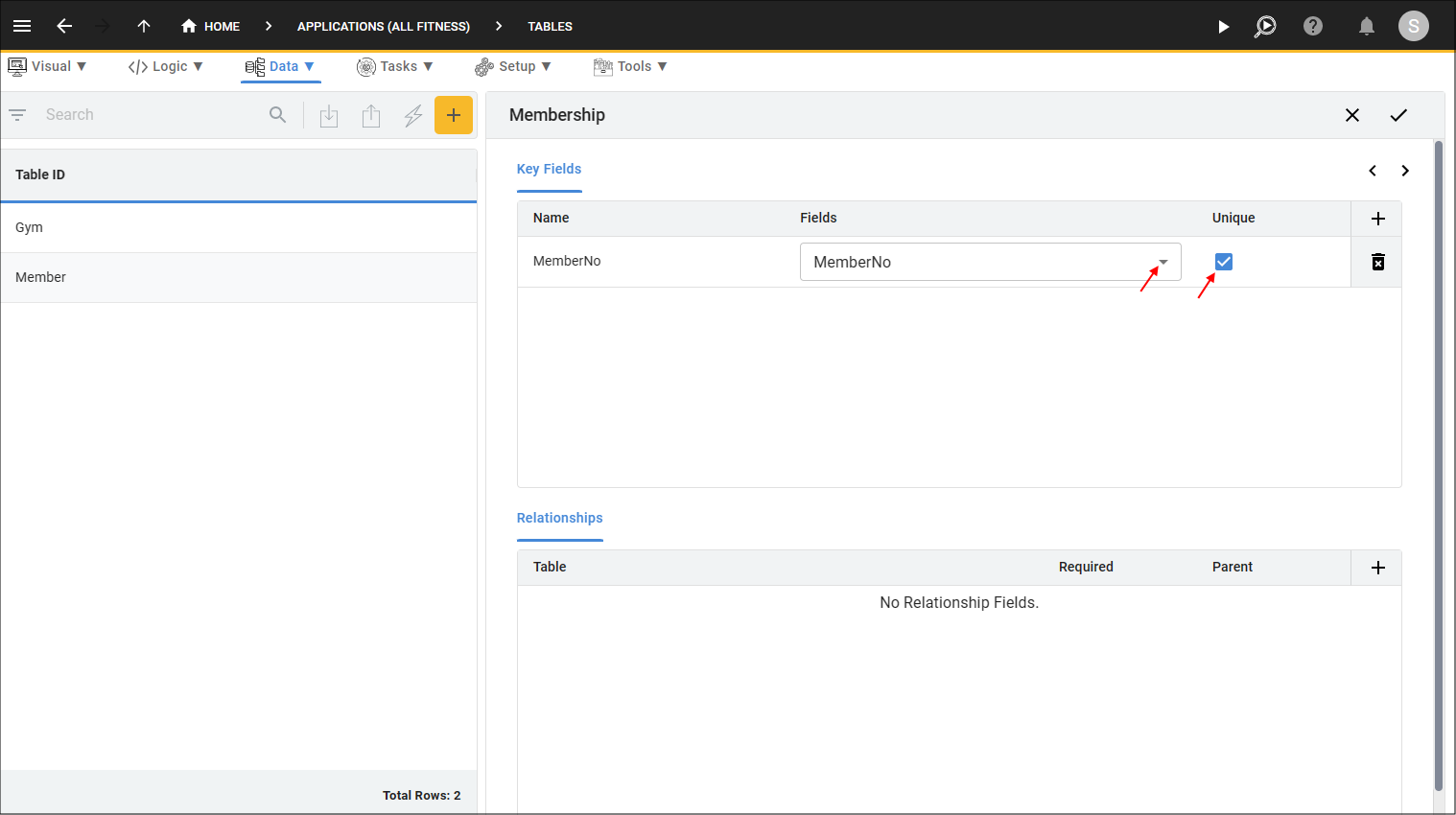
Task: Click the Membership panel vertical scrollbar
Action: pos(1438,465)
